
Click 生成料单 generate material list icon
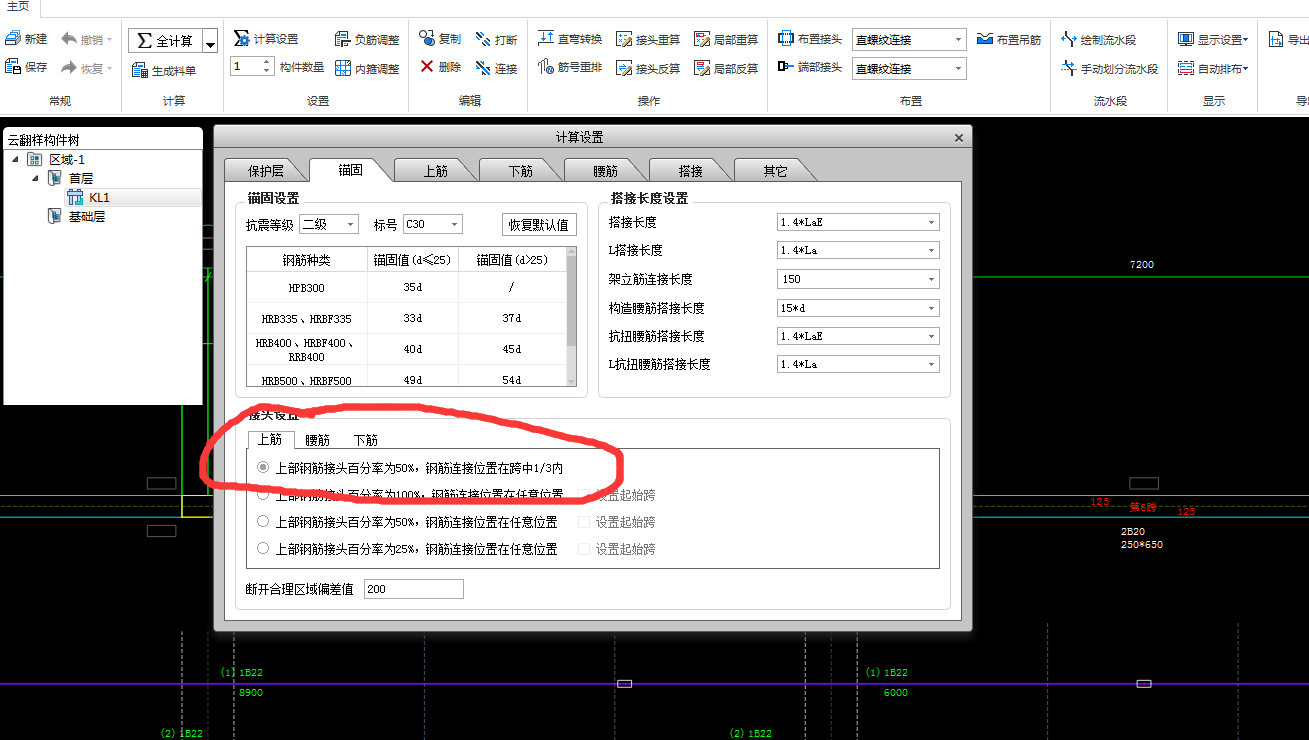coord(139,70)
